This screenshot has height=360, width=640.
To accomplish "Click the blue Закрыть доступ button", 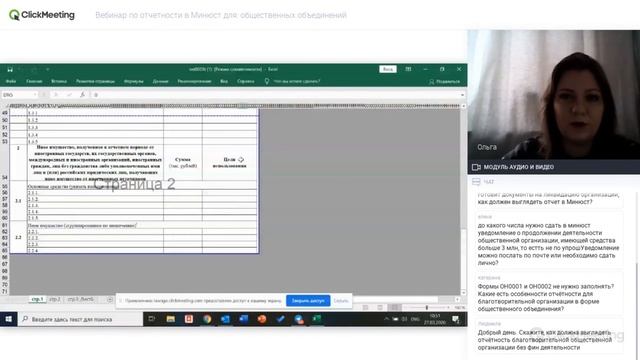I will click(x=308, y=301).
